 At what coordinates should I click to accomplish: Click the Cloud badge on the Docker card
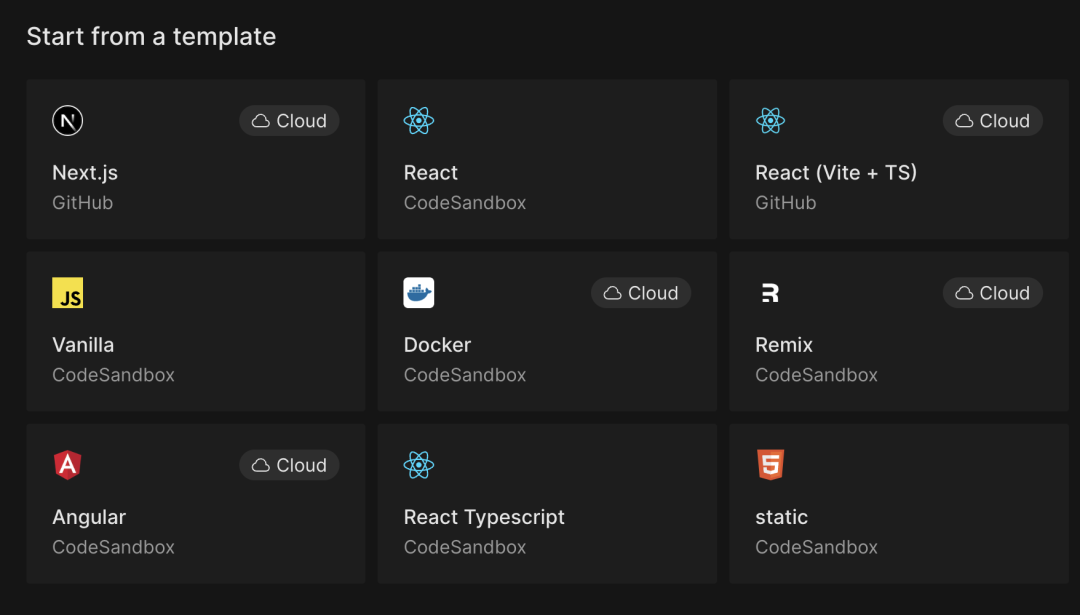[x=641, y=293]
